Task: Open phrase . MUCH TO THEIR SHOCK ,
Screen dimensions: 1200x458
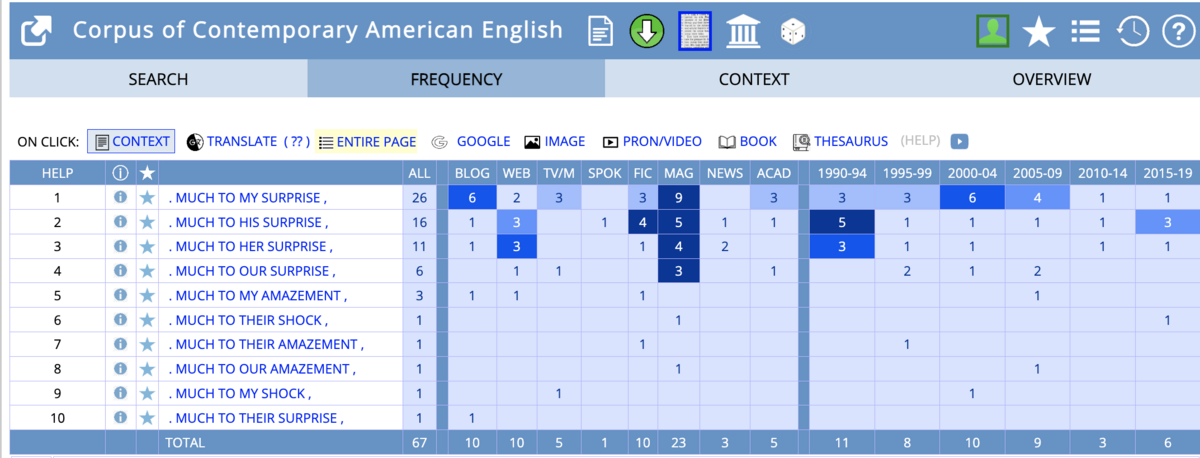Action: (x=248, y=320)
